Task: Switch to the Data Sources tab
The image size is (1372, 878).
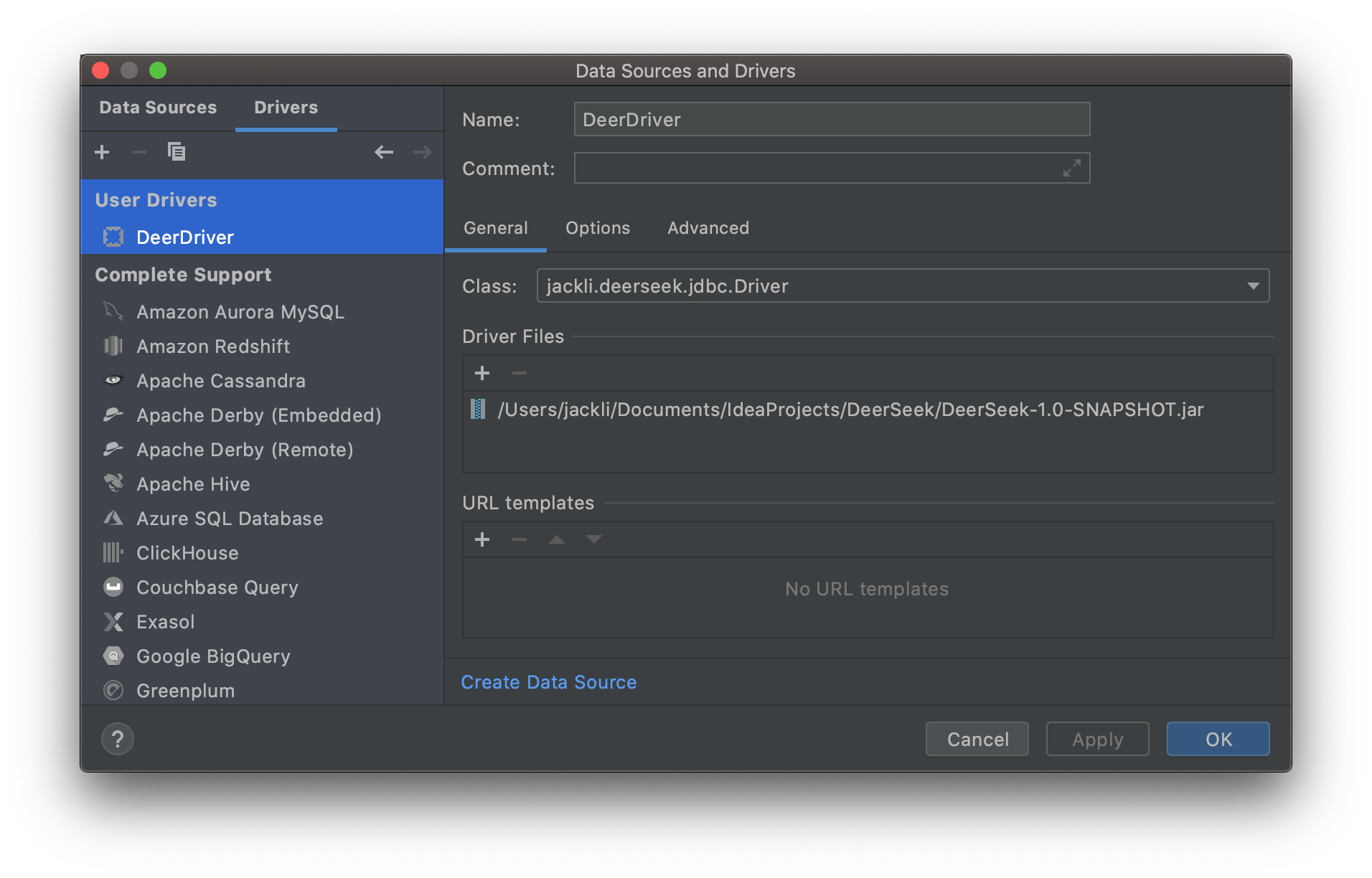Action: [x=158, y=108]
